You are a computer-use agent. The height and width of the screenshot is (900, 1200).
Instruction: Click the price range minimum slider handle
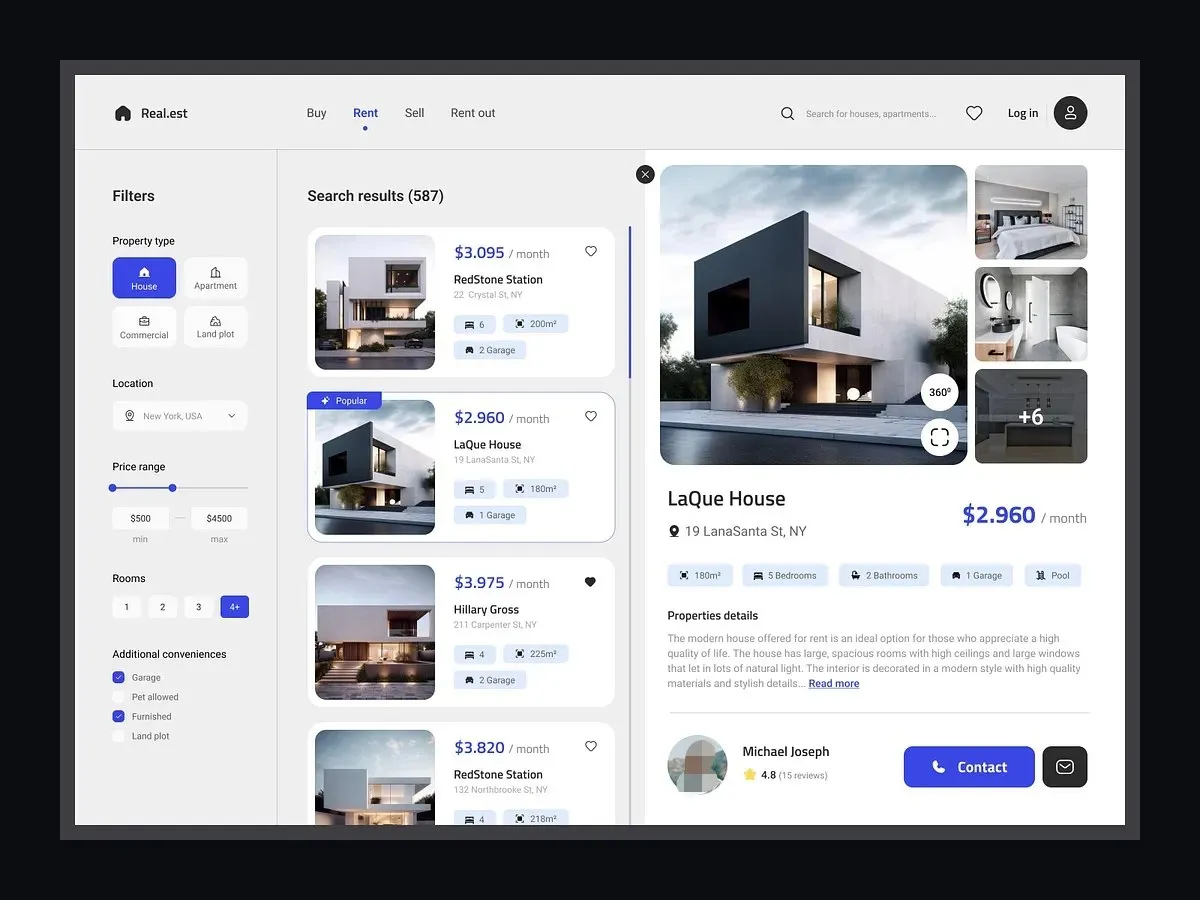coord(113,488)
